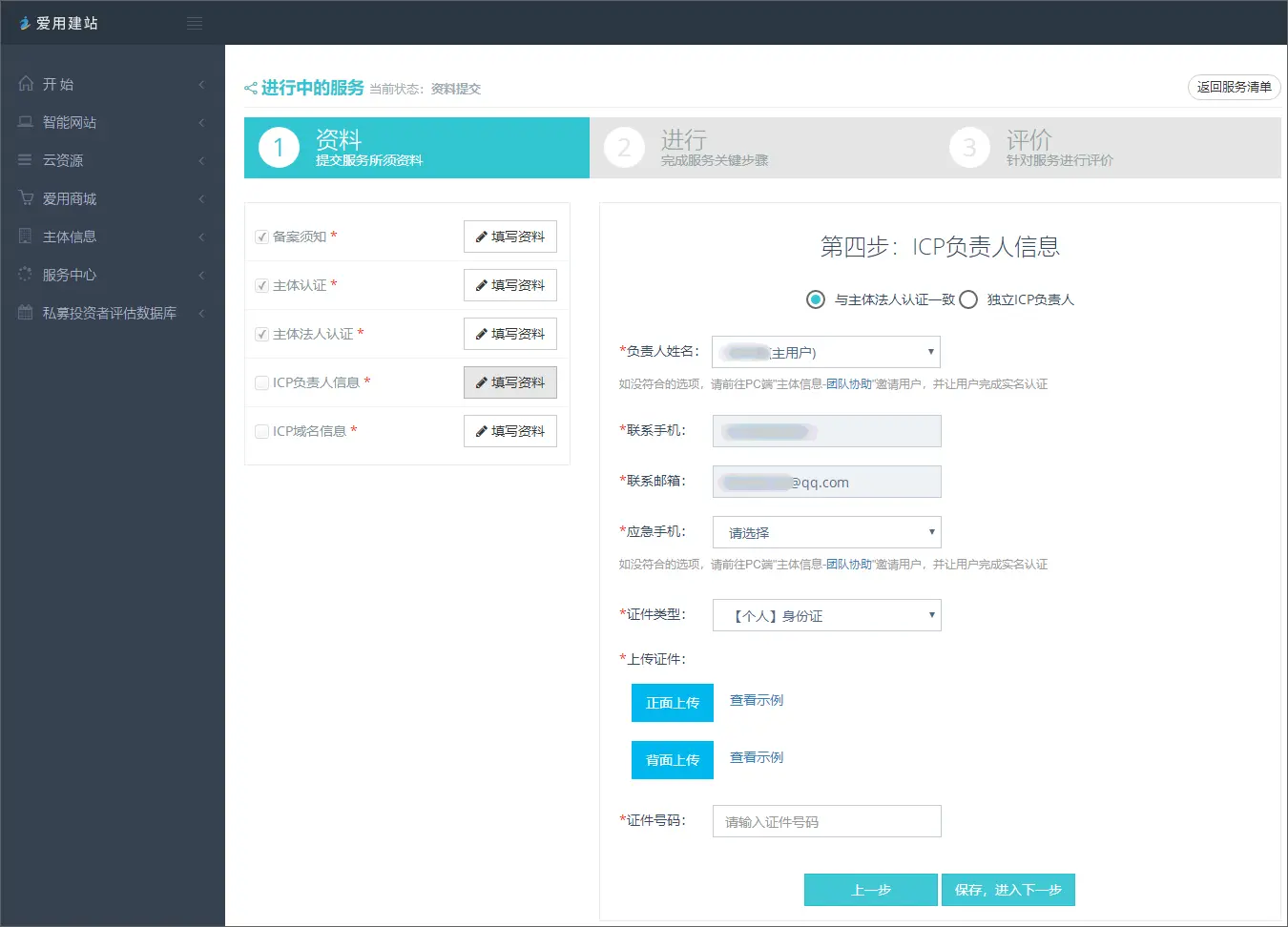
Task: Click the laptop icon beside 智能网站
Action: [26, 122]
